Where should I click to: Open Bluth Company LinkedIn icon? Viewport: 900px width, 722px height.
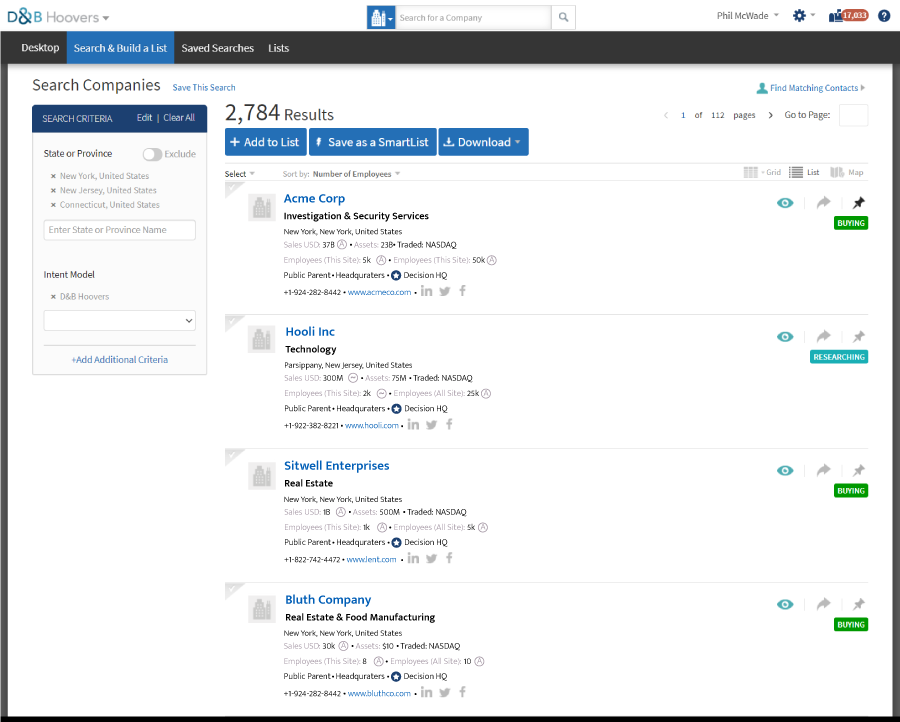(x=426, y=692)
